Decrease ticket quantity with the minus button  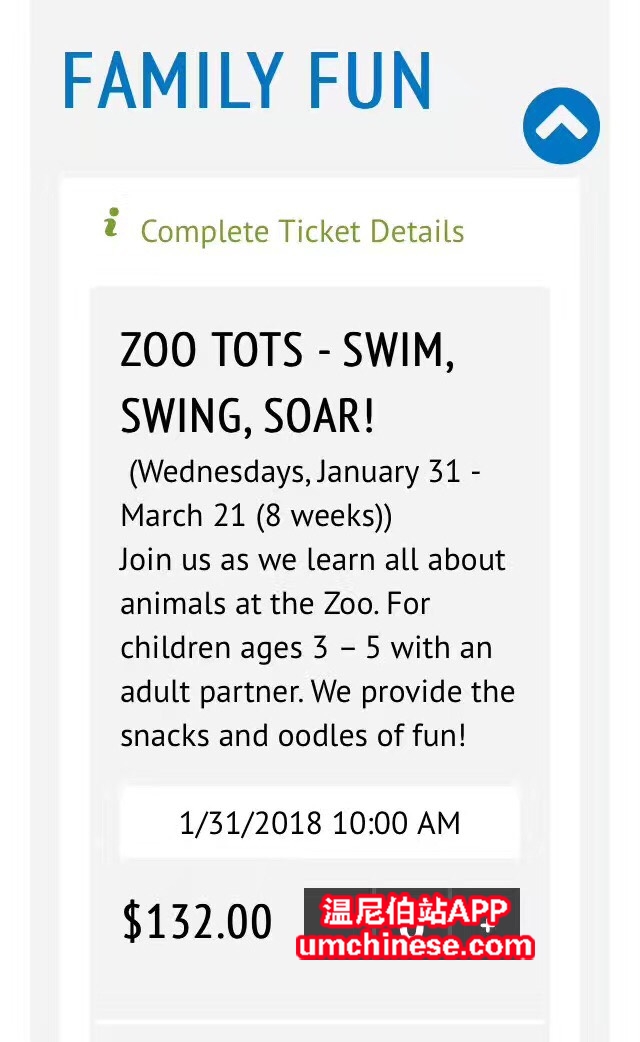[336, 924]
